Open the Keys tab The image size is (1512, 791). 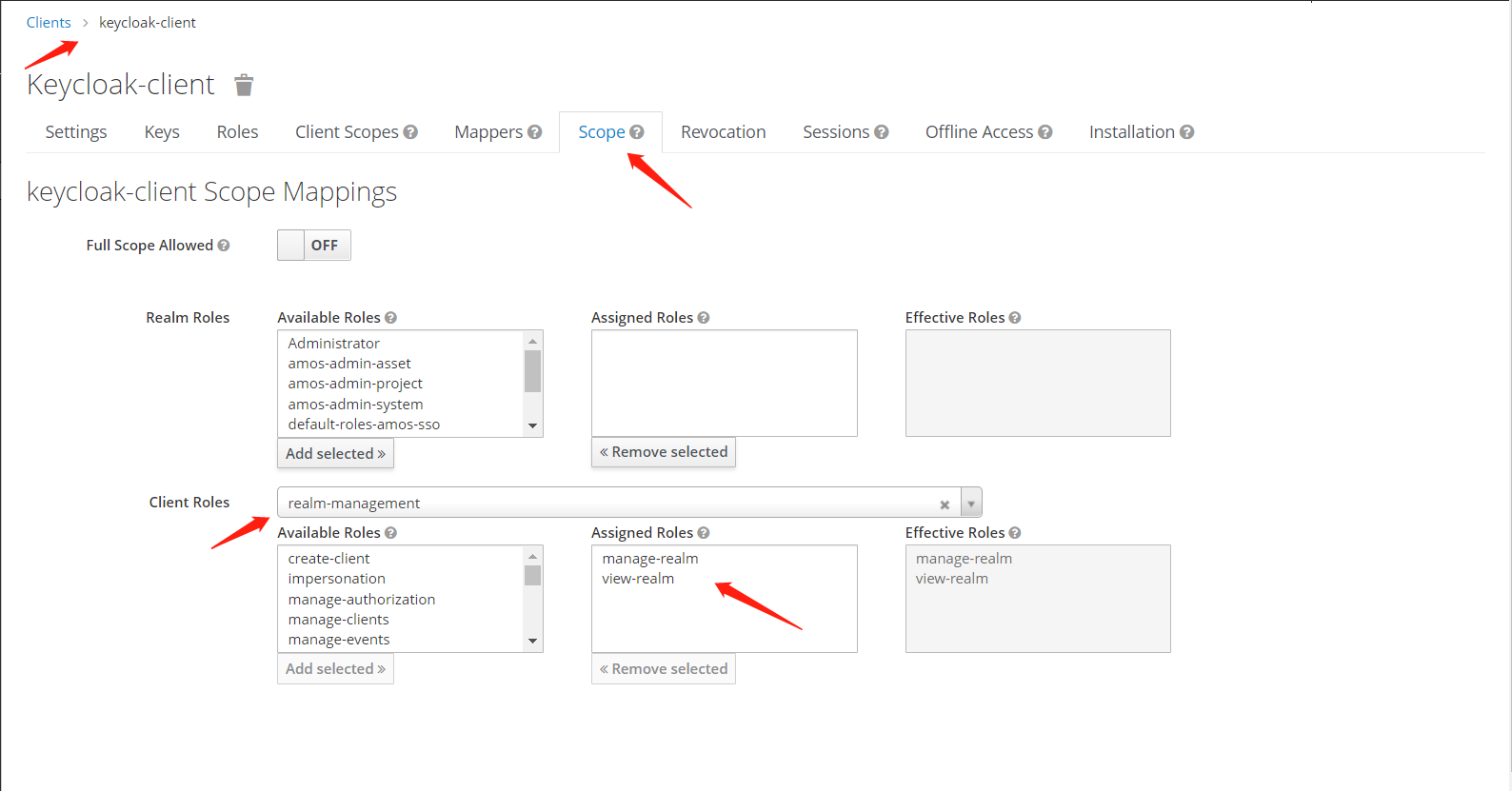click(162, 132)
